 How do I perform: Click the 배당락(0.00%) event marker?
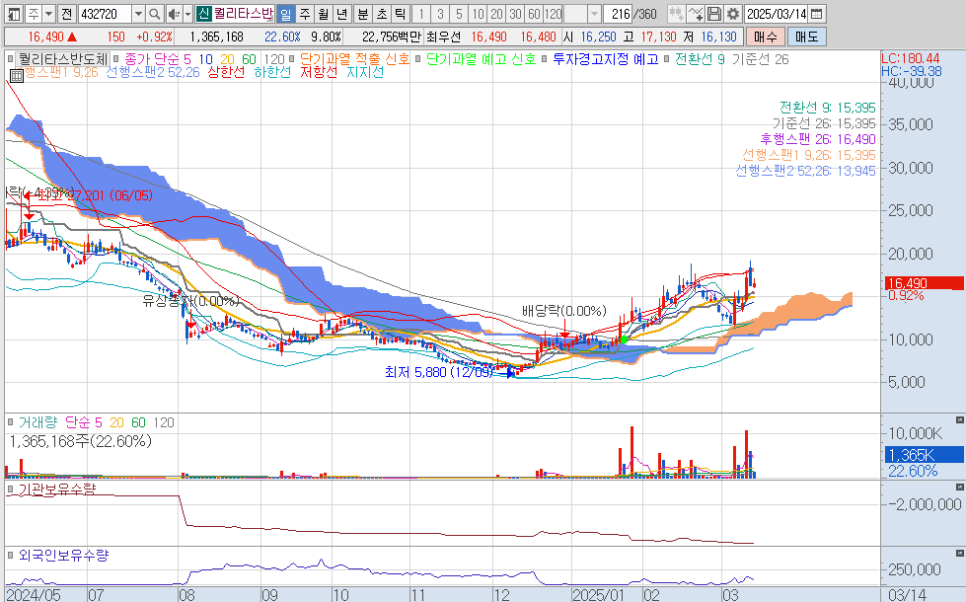click(x=564, y=311)
